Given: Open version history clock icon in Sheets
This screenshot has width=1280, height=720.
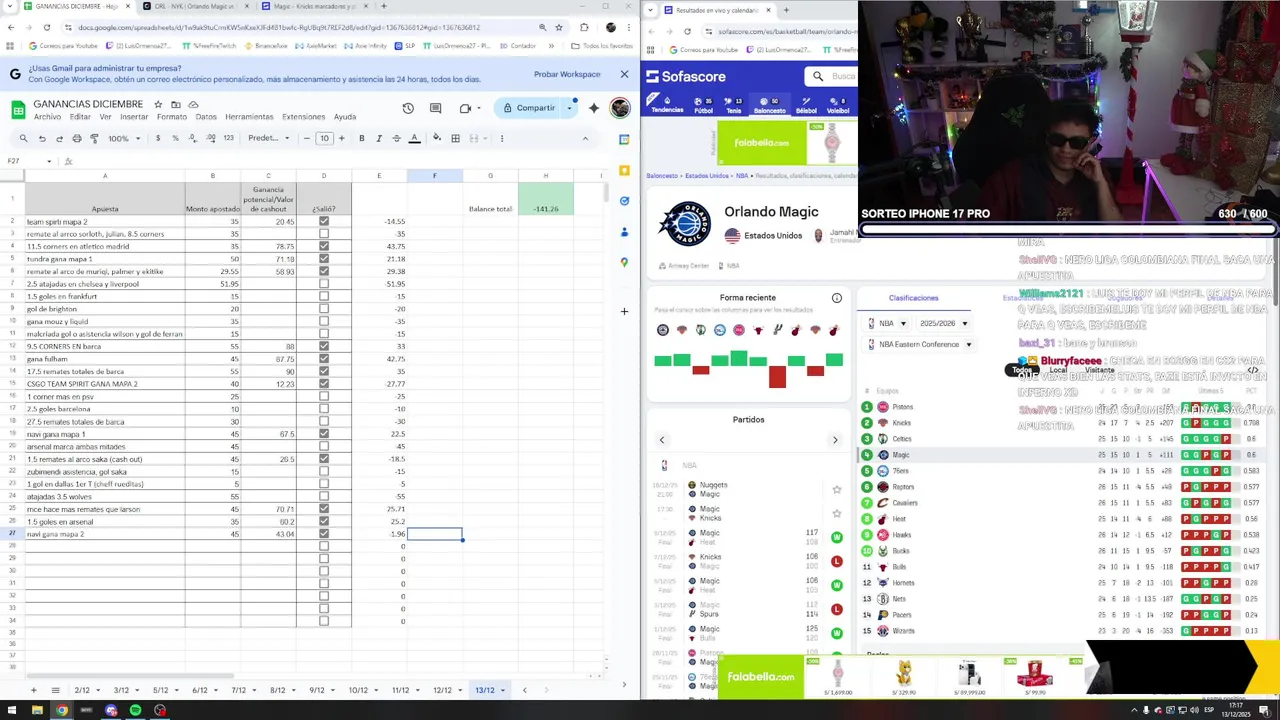Looking at the screenshot, I should [x=408, y=108].
